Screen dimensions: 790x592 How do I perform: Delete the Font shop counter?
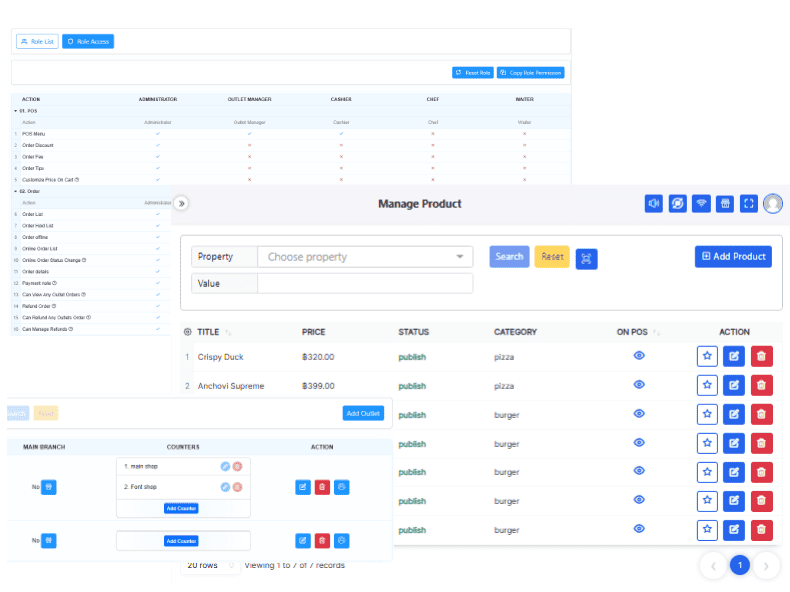[237, 487]
